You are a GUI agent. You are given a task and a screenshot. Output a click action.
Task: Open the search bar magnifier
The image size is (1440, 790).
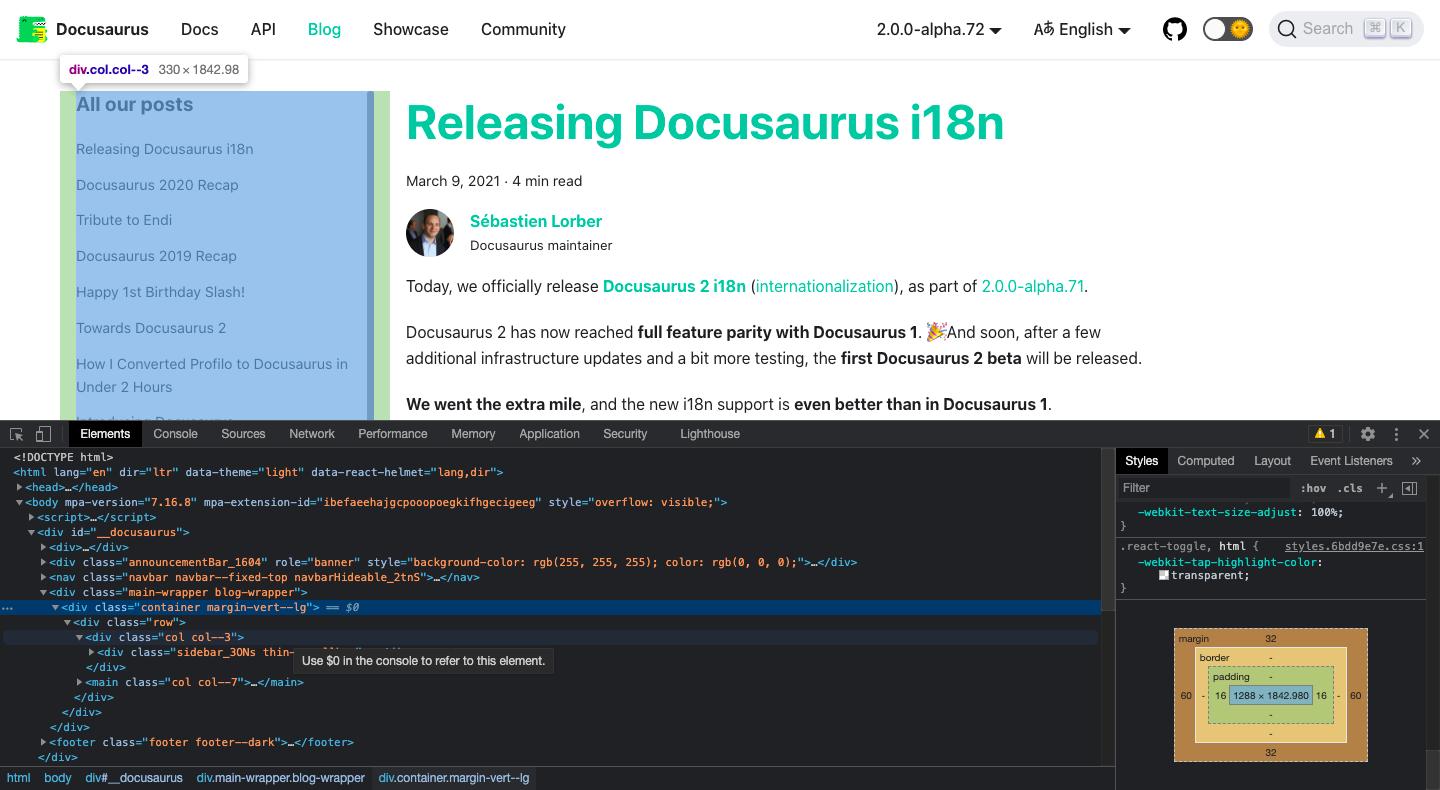(1287, 29)
